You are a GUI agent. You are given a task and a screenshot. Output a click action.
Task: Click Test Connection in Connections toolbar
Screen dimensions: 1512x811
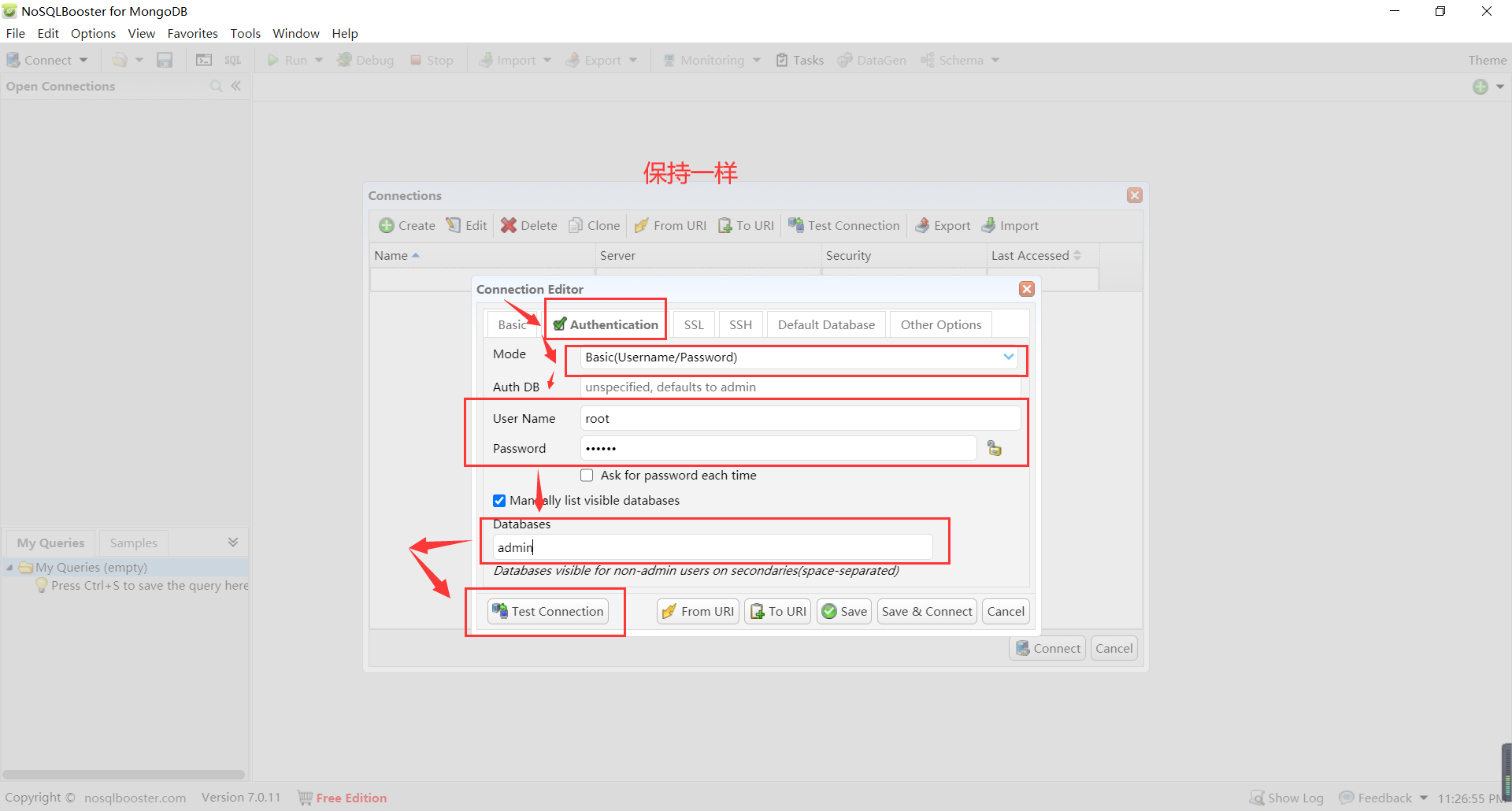[x=843, y=225]
